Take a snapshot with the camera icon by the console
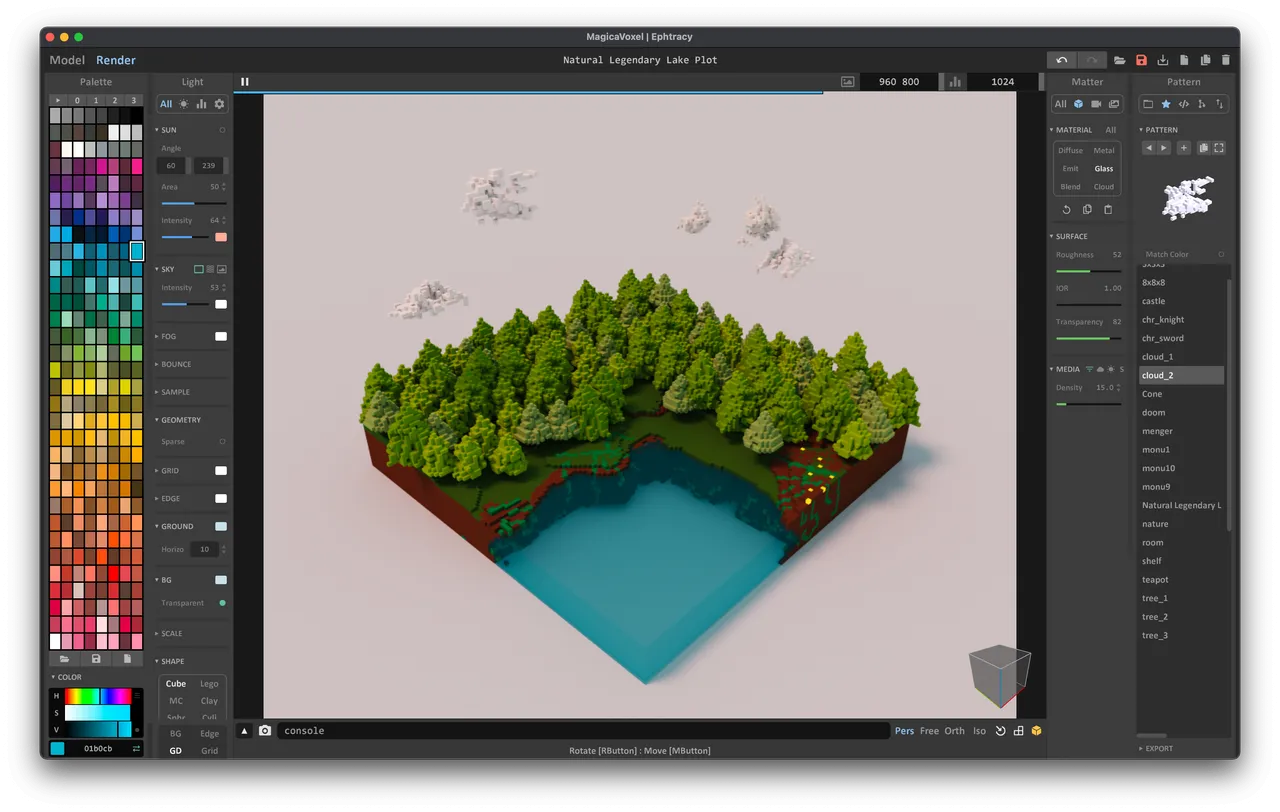The width and height of the screenshot is (1280, 812). pyautogui.click(x=265, y=731)
